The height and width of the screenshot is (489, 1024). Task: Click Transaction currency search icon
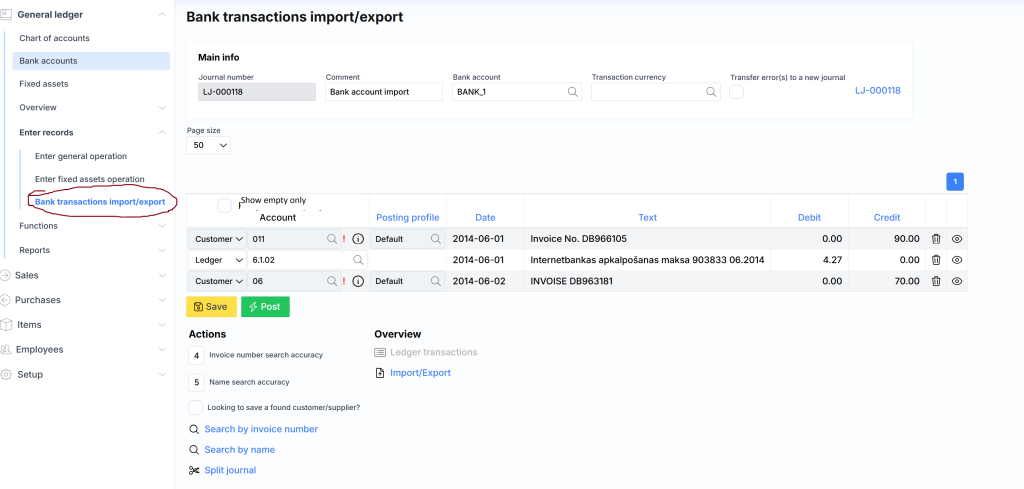(x=711, y=92)
